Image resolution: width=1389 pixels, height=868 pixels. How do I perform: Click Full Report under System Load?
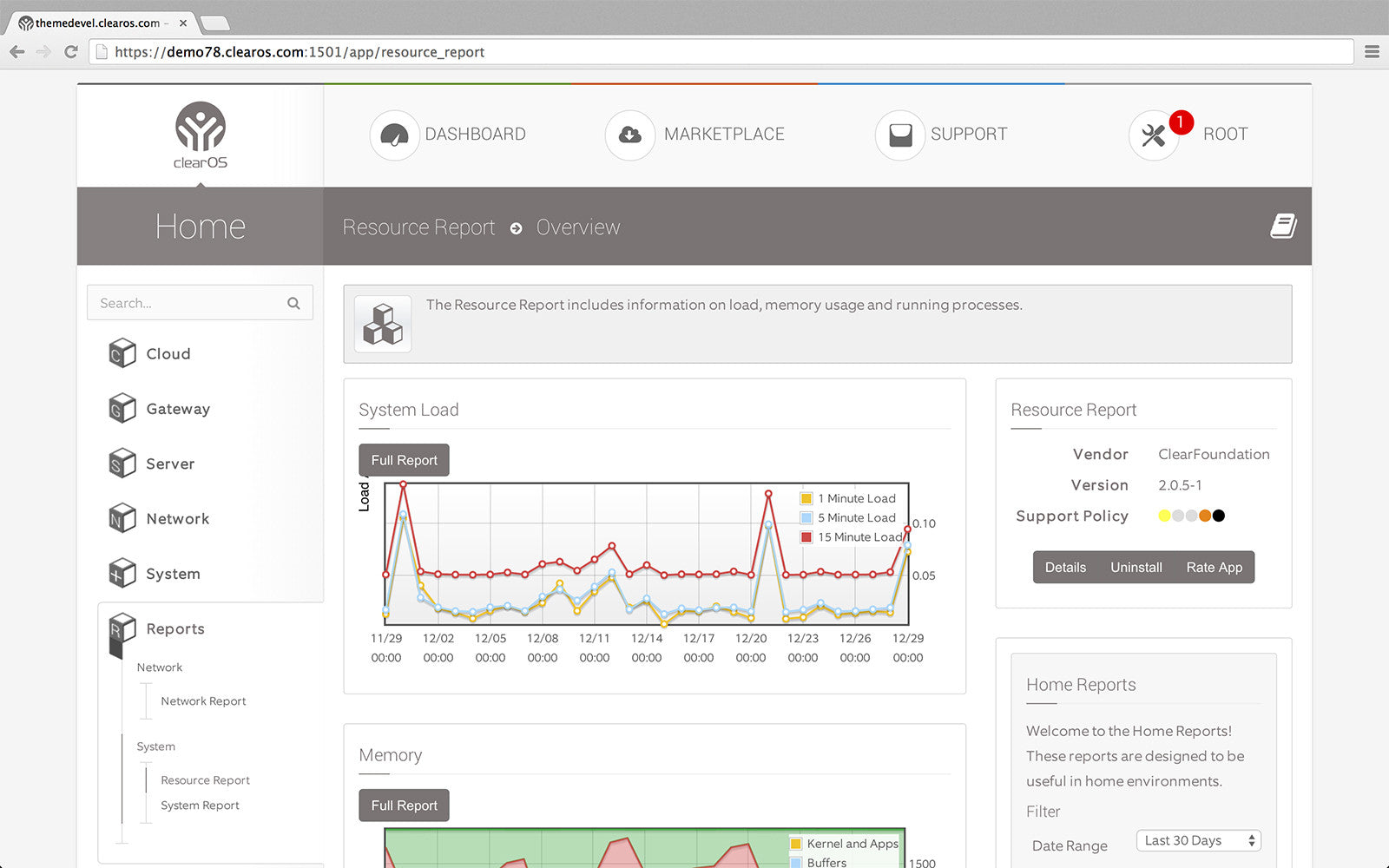403,460
